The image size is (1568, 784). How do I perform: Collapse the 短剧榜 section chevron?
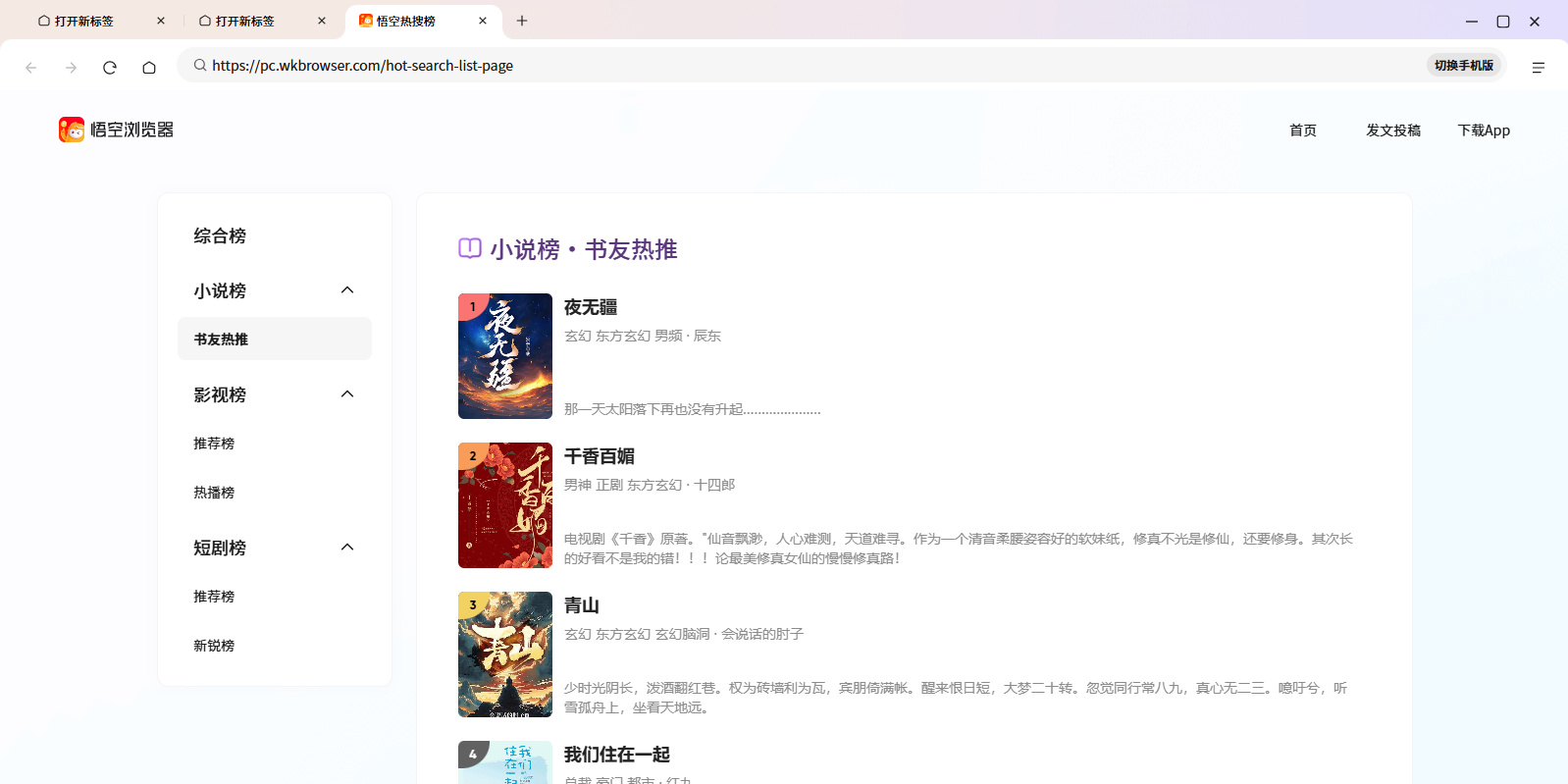click(x=347, y=548)
